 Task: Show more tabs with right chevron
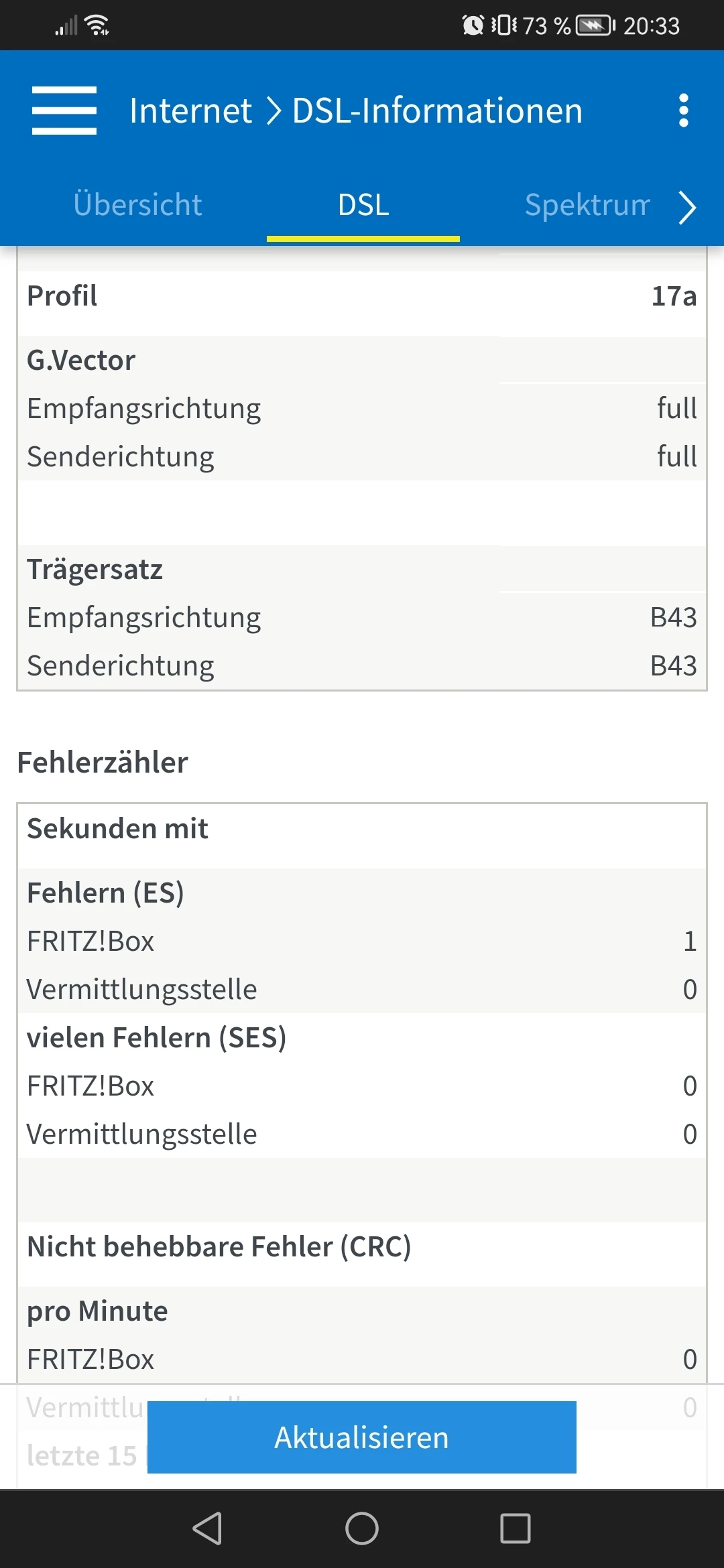(x=687, y=207)
